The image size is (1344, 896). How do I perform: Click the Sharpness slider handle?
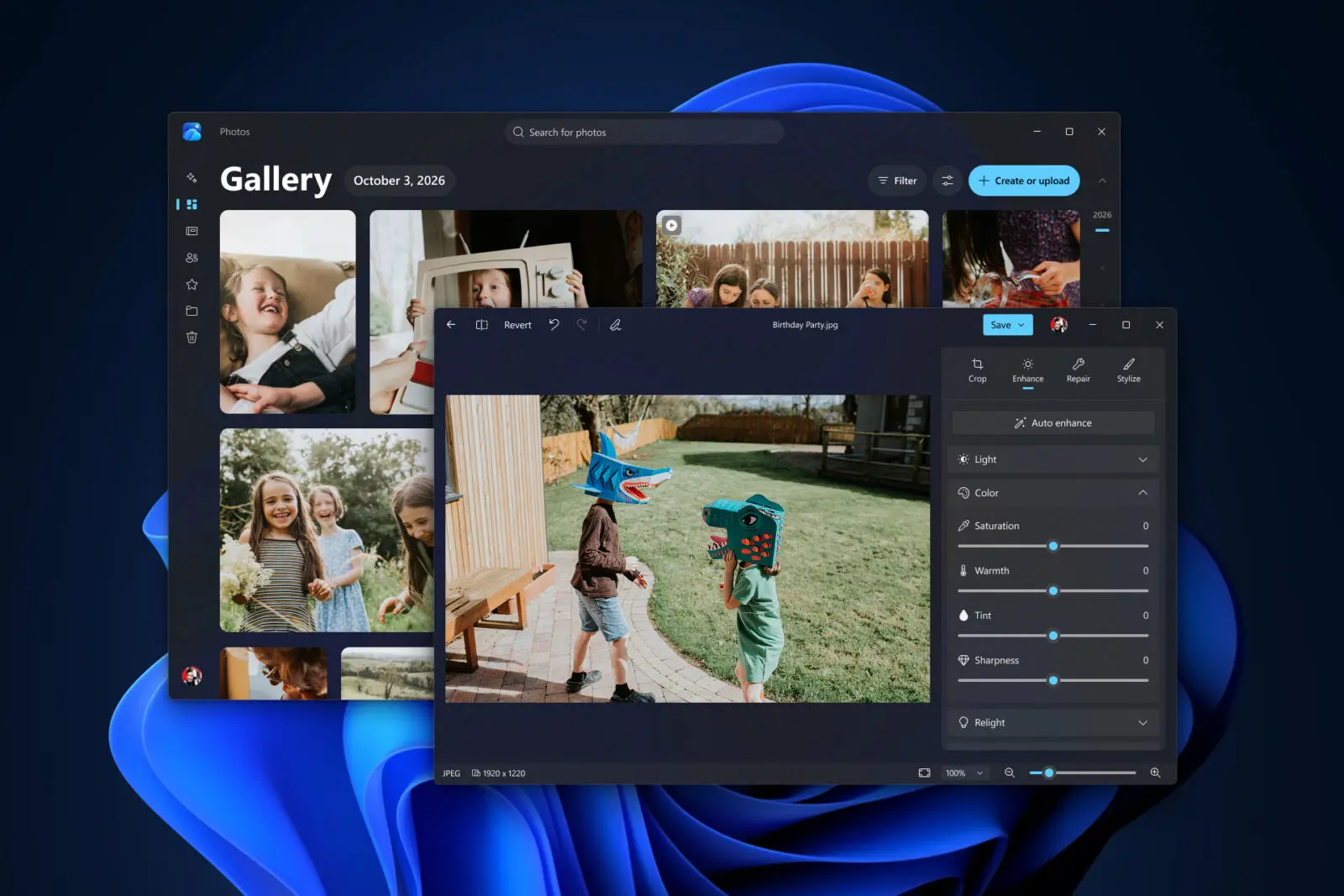coord(1053,680)
